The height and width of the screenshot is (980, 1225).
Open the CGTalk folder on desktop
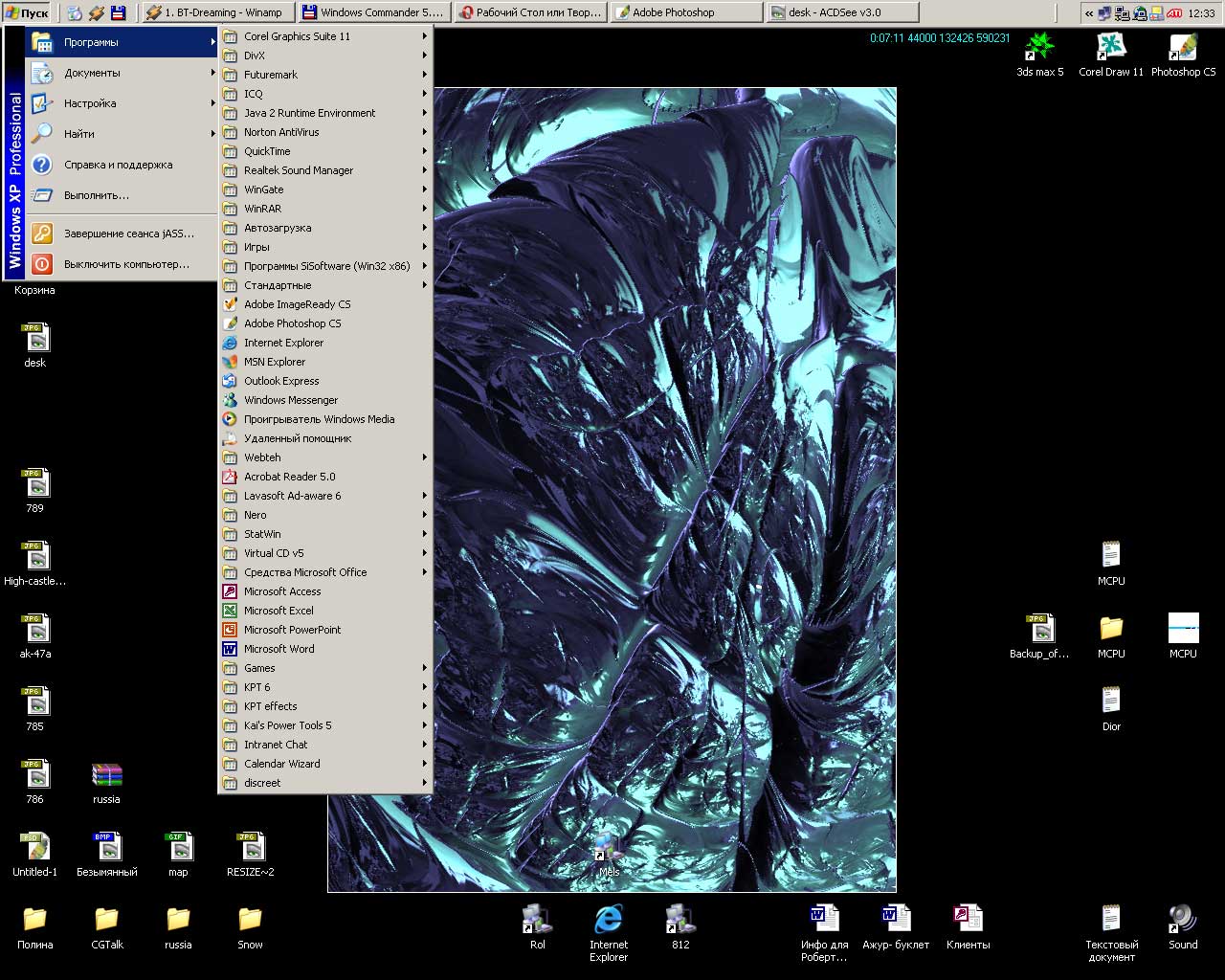[106, 921]
